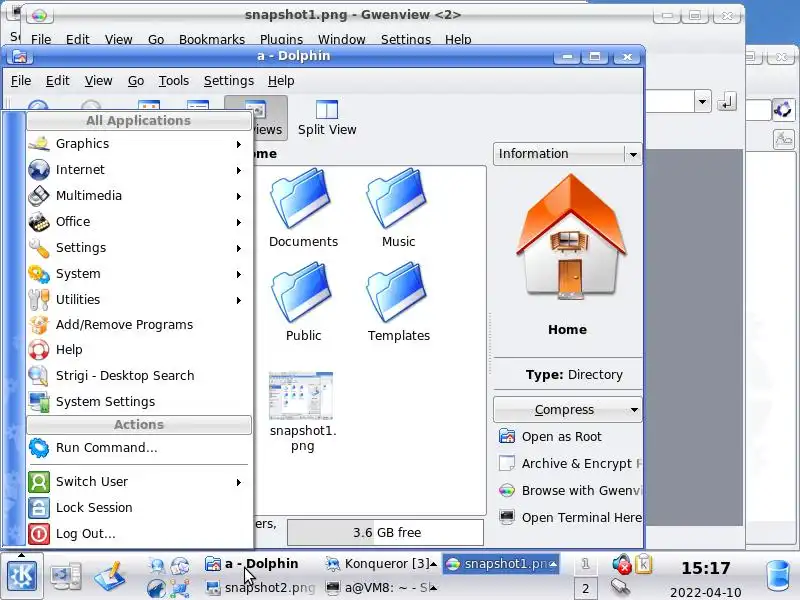This screenshot has width=800, height=600.
Task: Open the Switch User submenu
Action: point(139,482)
